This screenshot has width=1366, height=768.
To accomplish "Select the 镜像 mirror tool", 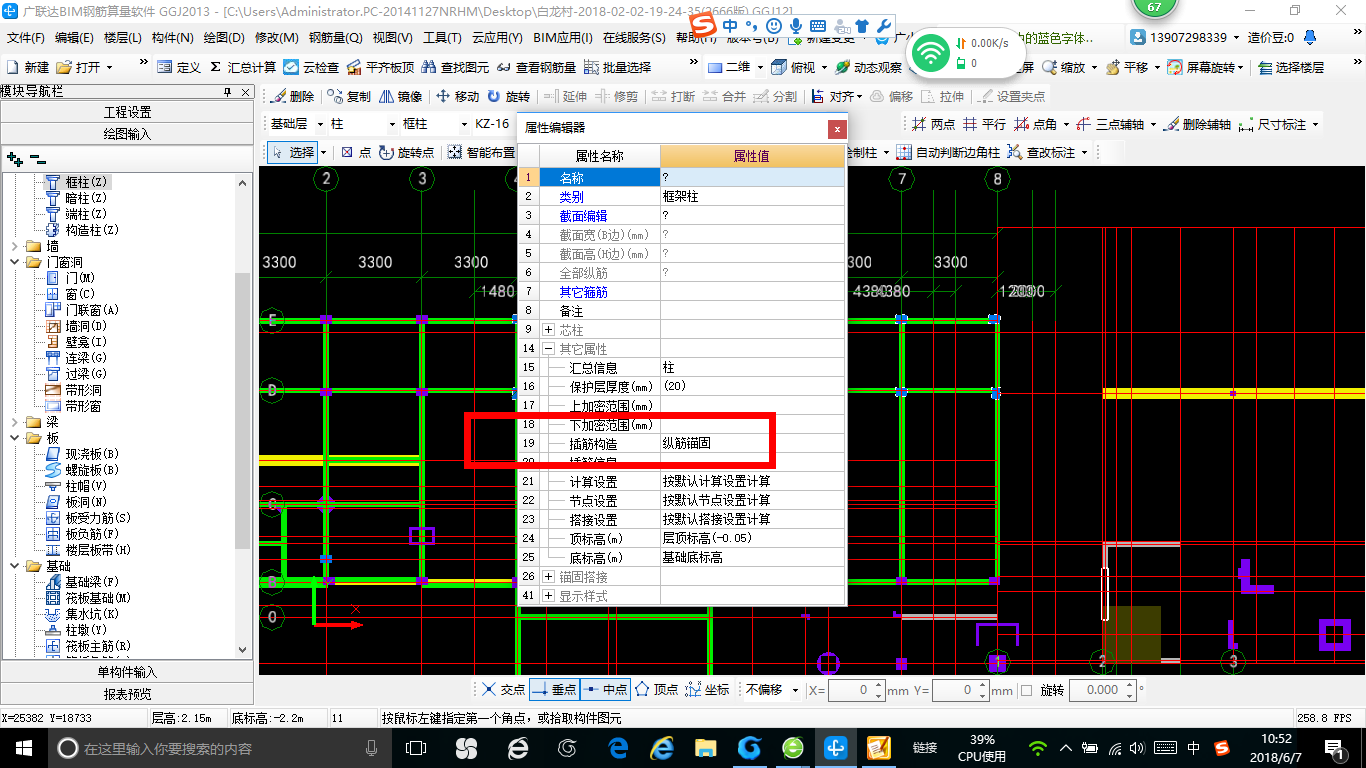I will click(401, 97).
